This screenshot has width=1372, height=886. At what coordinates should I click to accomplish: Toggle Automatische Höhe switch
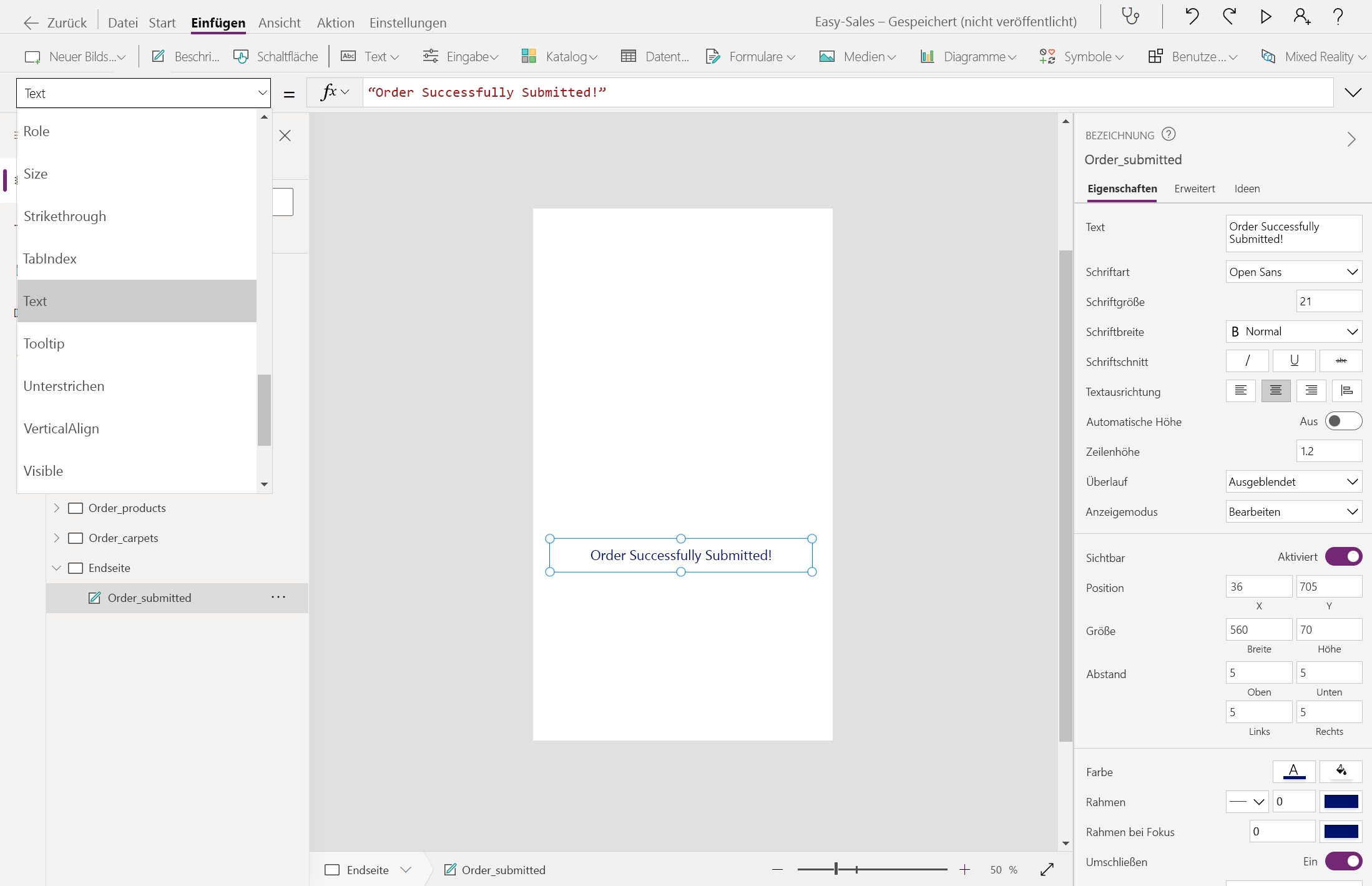click(1343, 421)
